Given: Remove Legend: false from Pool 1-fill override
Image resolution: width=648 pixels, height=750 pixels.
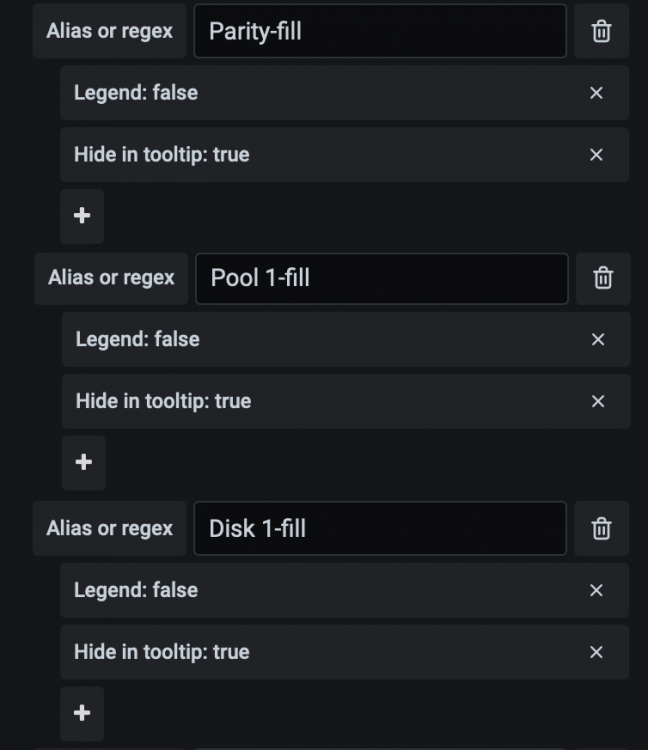Looking at the screenshot, I should coord(598,340).
